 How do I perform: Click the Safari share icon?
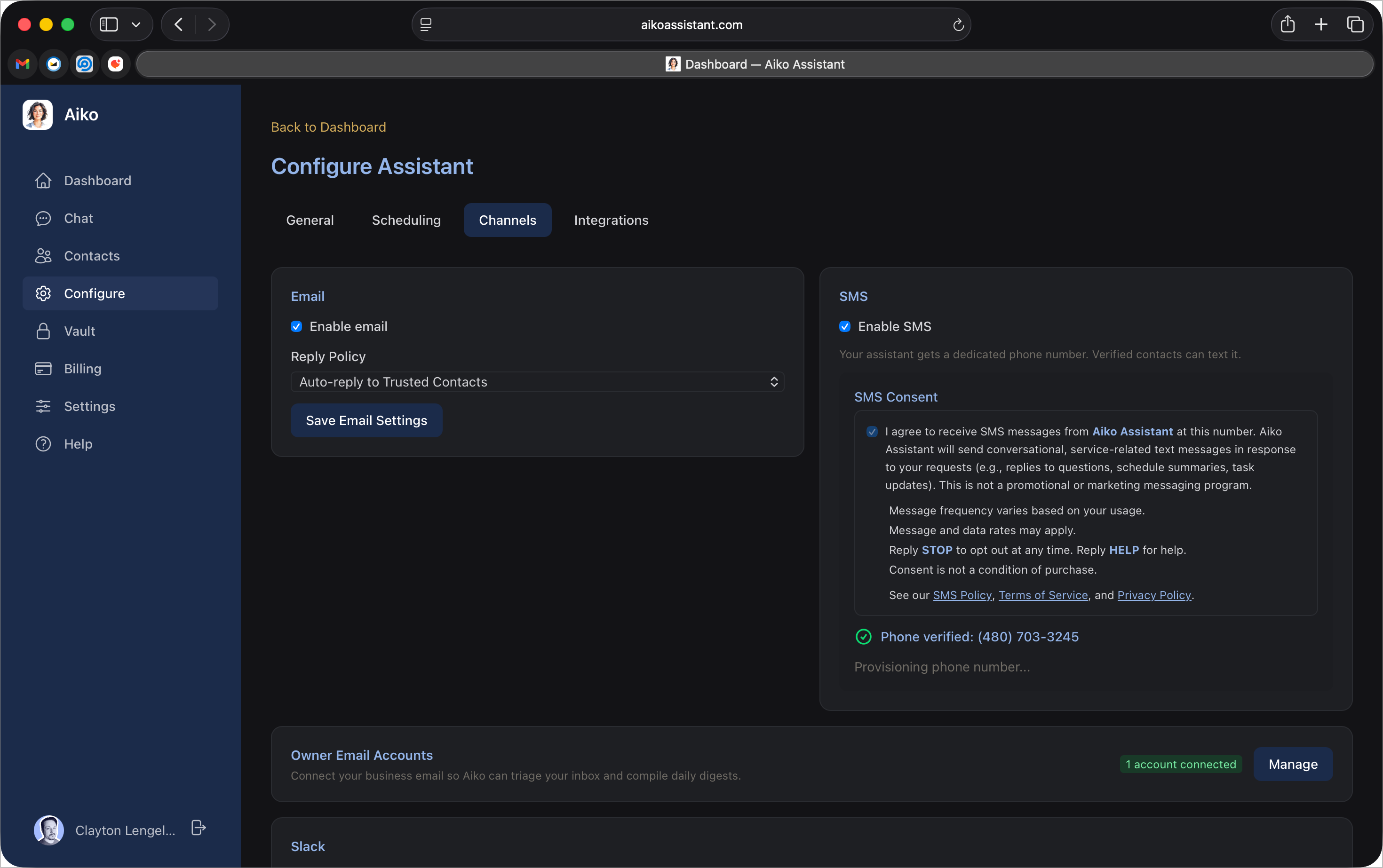coord(1287,24)
